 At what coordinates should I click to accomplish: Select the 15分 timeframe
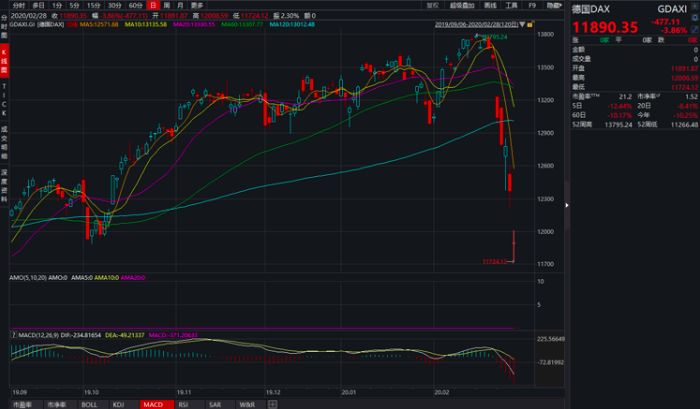[x=93, y=5]
